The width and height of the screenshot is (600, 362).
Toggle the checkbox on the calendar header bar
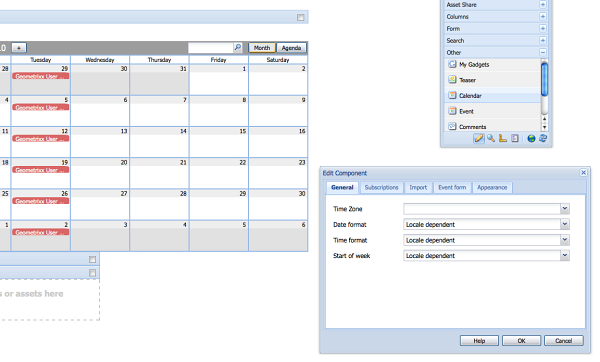point(301,18)
